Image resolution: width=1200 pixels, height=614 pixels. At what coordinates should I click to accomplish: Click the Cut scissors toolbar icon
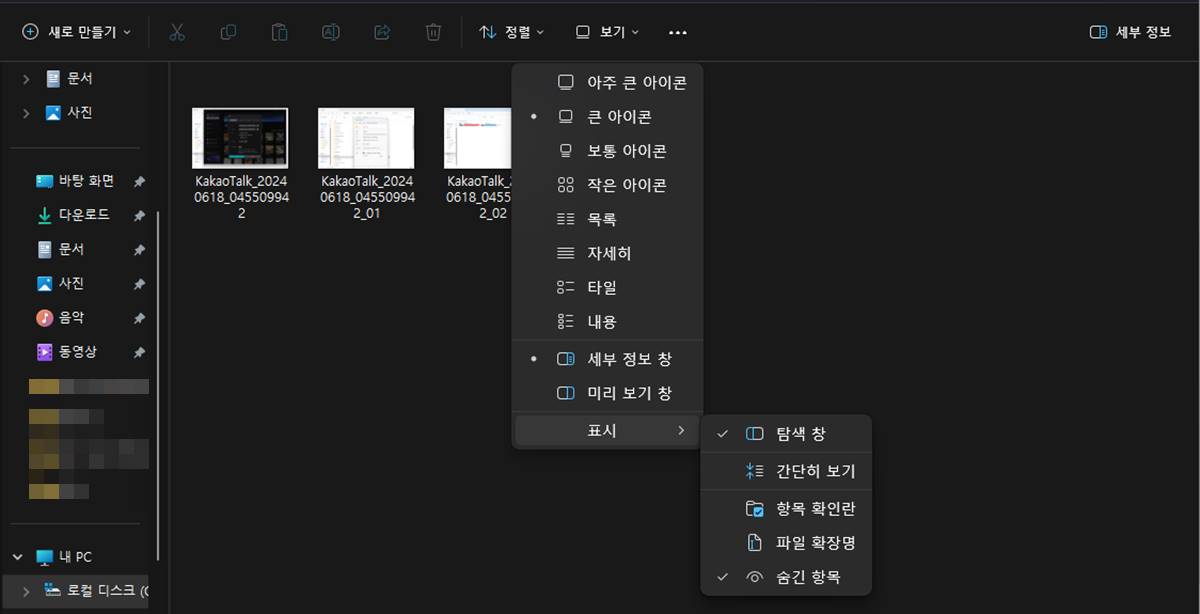tap(177, 32)
